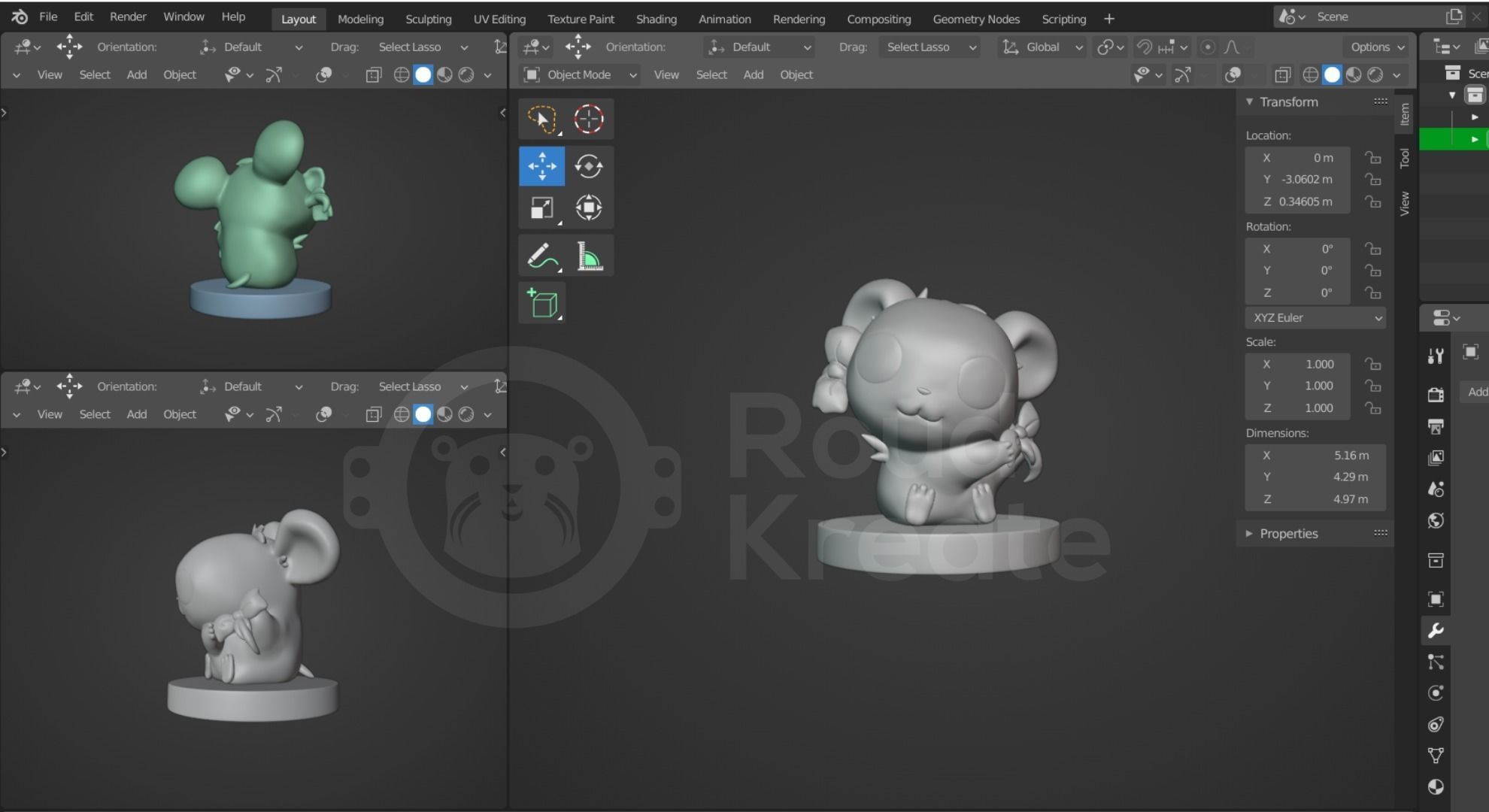Toggle lock for Scale Y

pos(1373,386)
